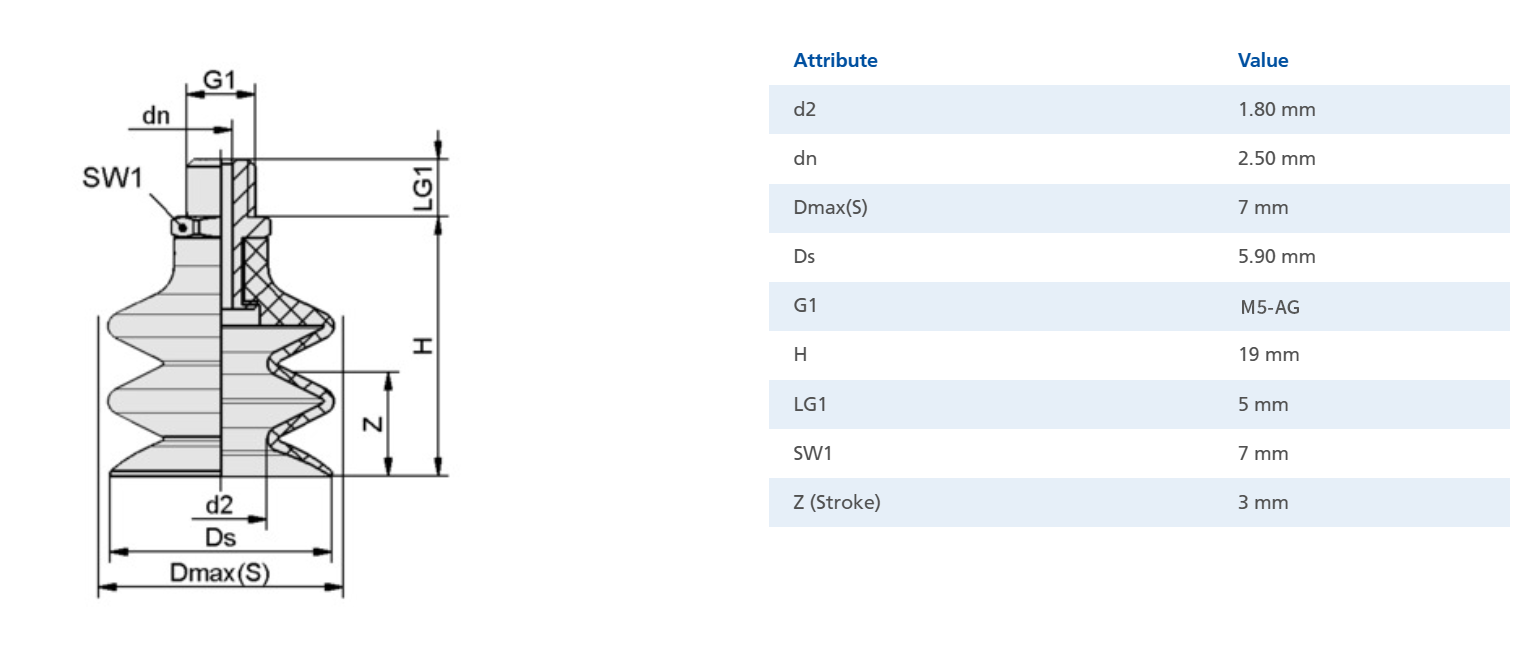Click the Value column header
The height and width of the screenshot is (651, 1539).
coord(1263,60)
